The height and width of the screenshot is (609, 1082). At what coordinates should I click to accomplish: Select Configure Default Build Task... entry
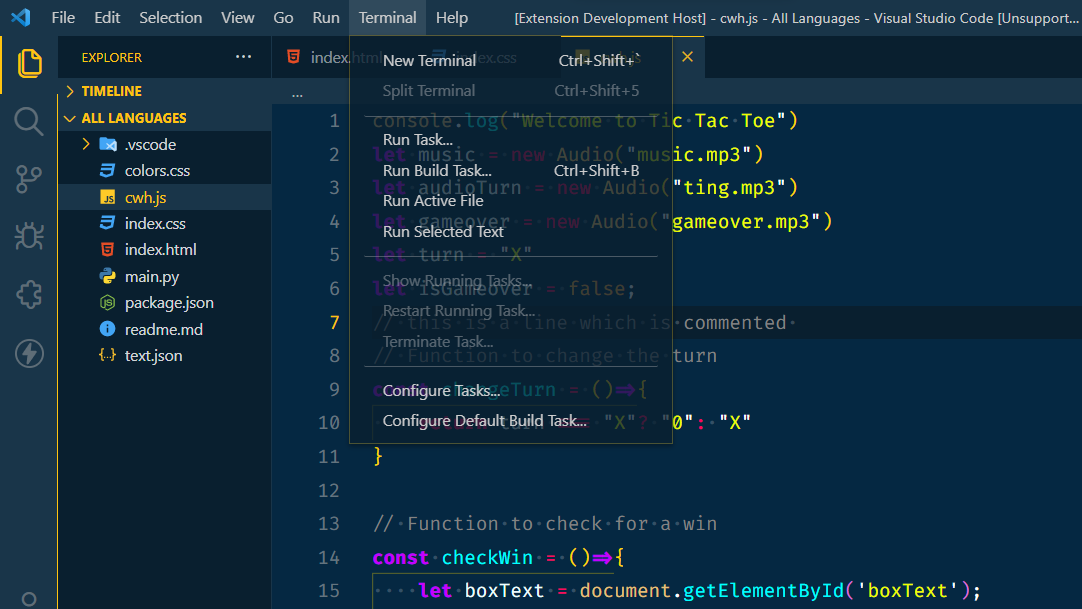click(x=511, y=421)
